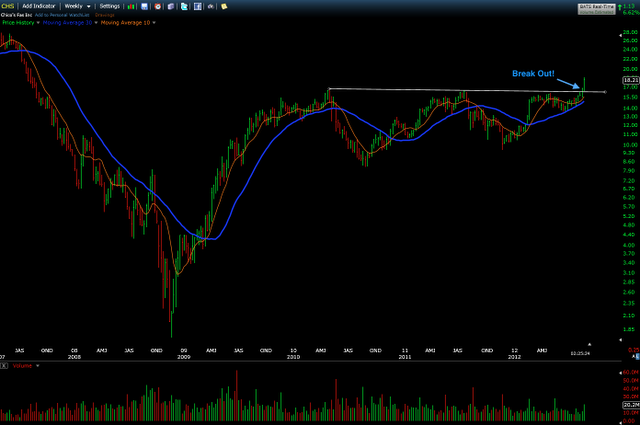Click the orange Drawings link

click(104, 15)
